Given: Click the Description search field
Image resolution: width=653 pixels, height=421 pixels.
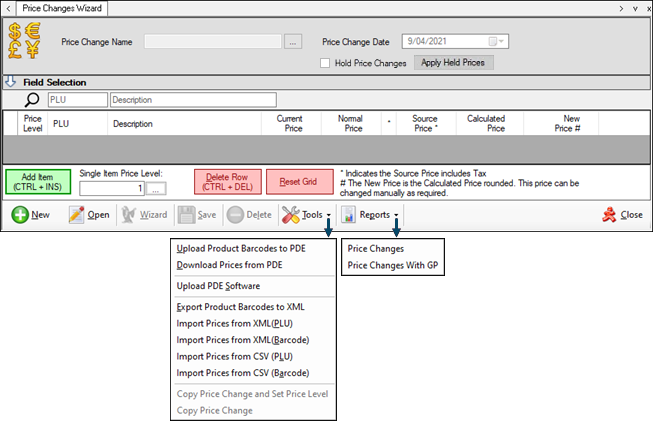Looking at the screenshot, I should pos(193,100).
